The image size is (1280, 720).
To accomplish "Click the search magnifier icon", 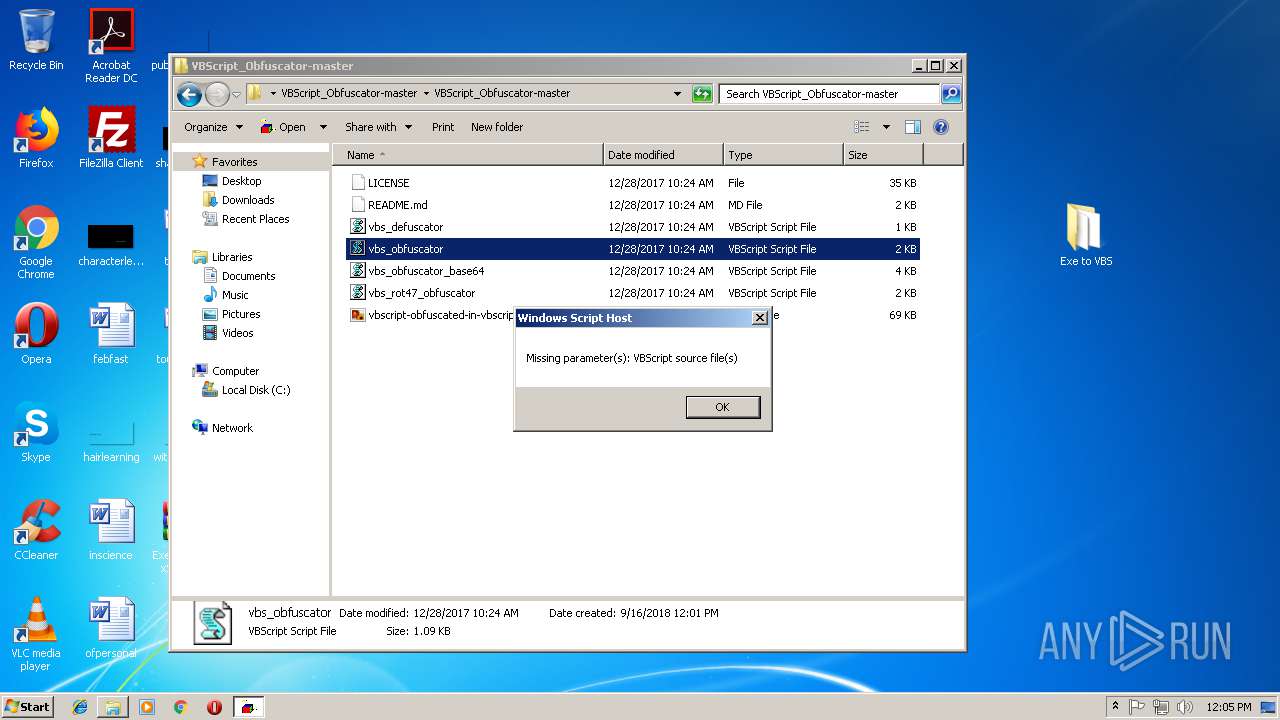I will (x=950, y=94).
